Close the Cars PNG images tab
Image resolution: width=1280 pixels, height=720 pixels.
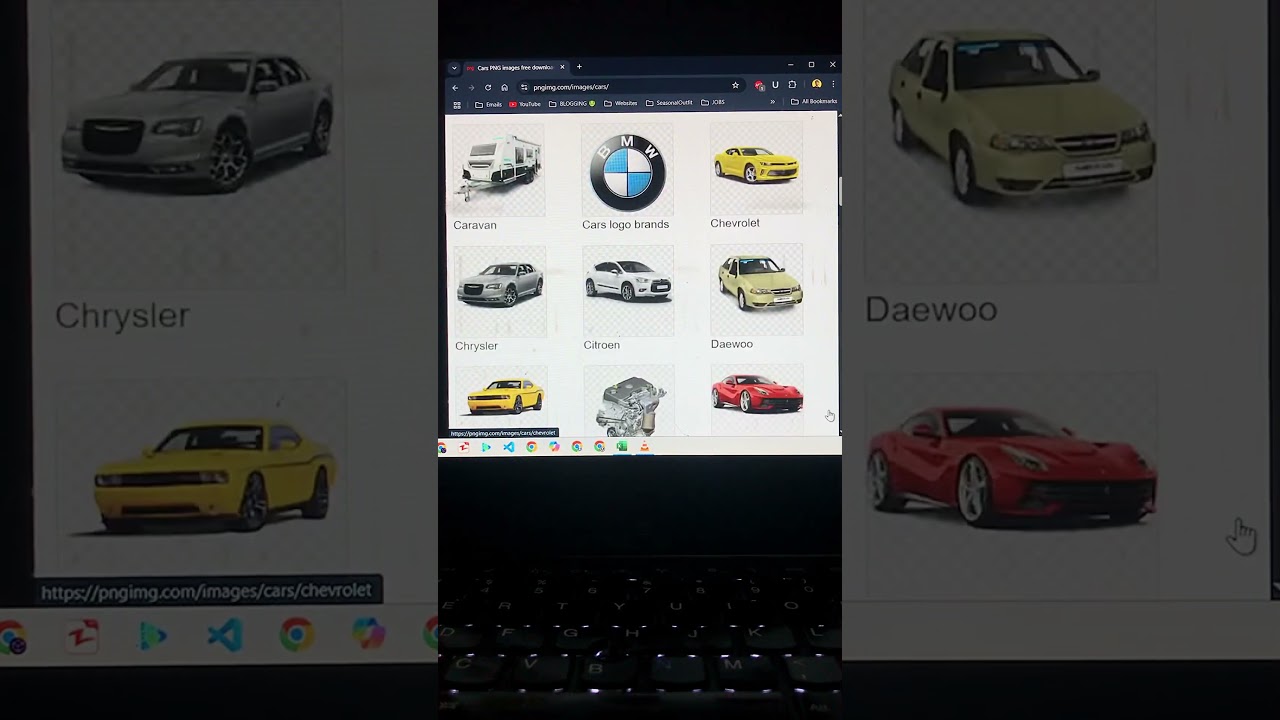click(x=562, y=67)
